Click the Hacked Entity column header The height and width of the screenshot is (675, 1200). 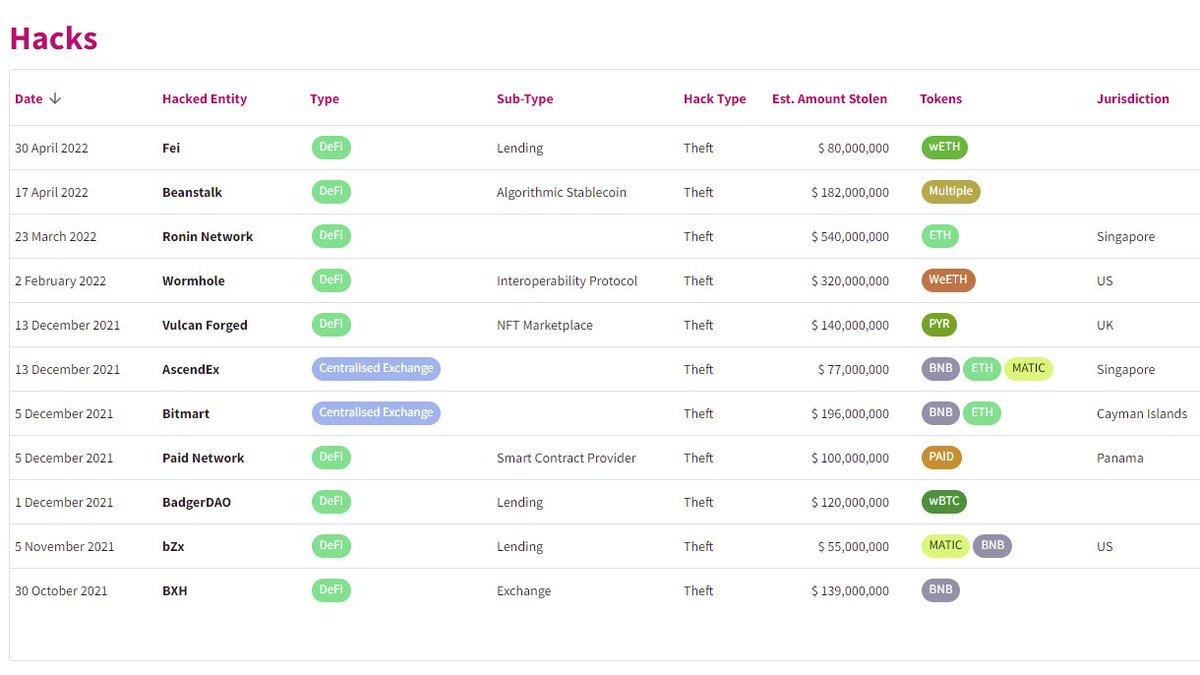coord(204,99)
